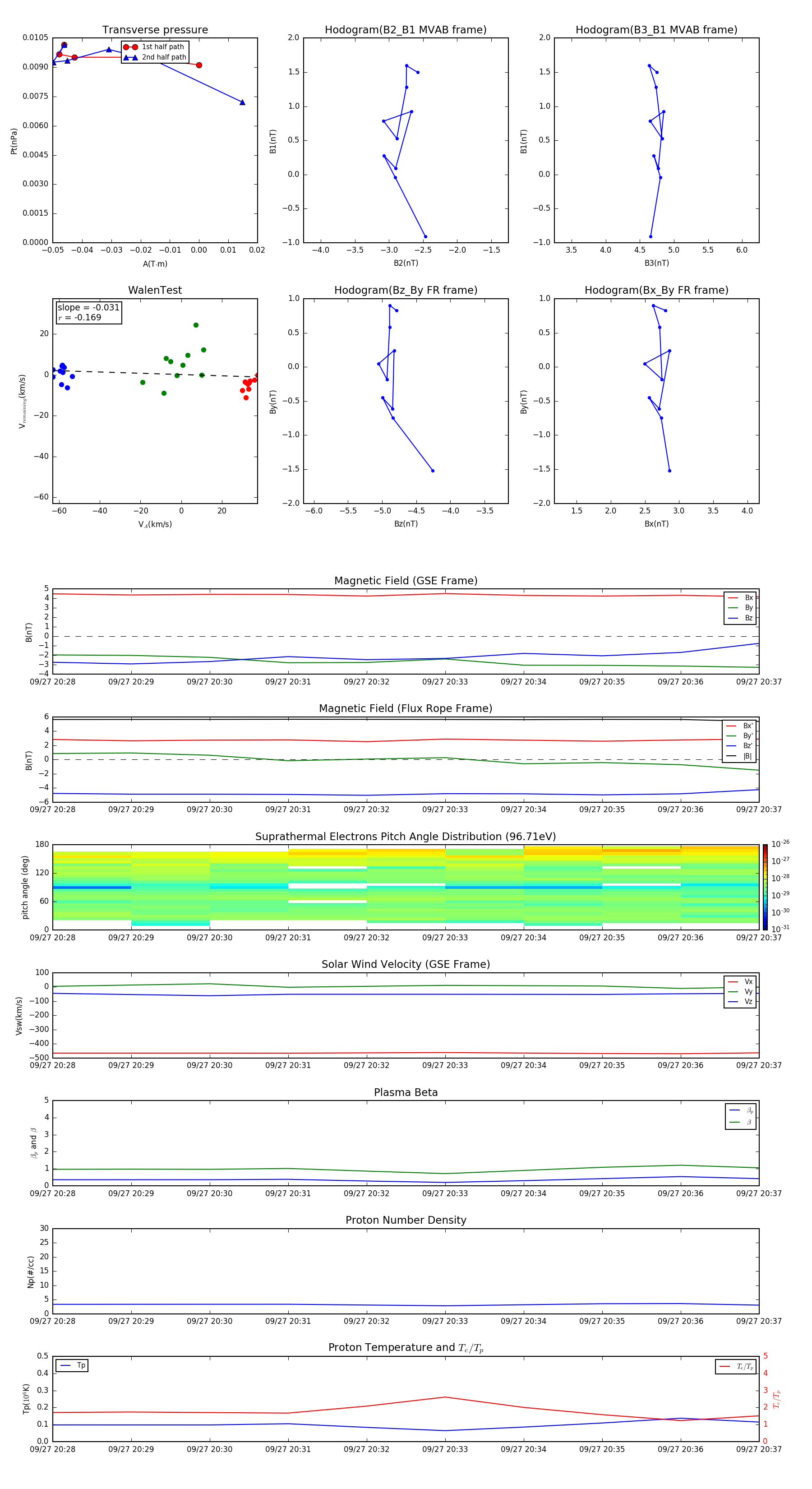812x1489 pixels.
Task: Click the 'Plasma Beta' plot title
Action: pos(406,1092)
